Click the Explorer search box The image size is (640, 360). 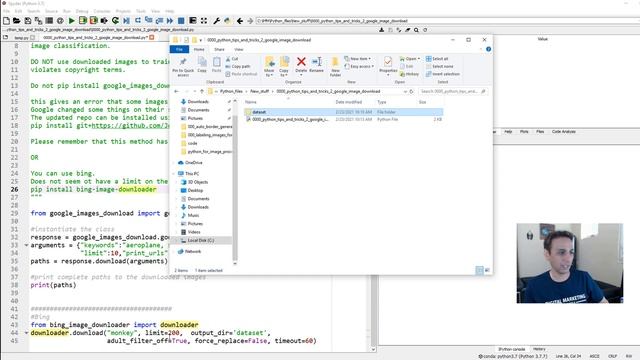[x=452, y=91]
